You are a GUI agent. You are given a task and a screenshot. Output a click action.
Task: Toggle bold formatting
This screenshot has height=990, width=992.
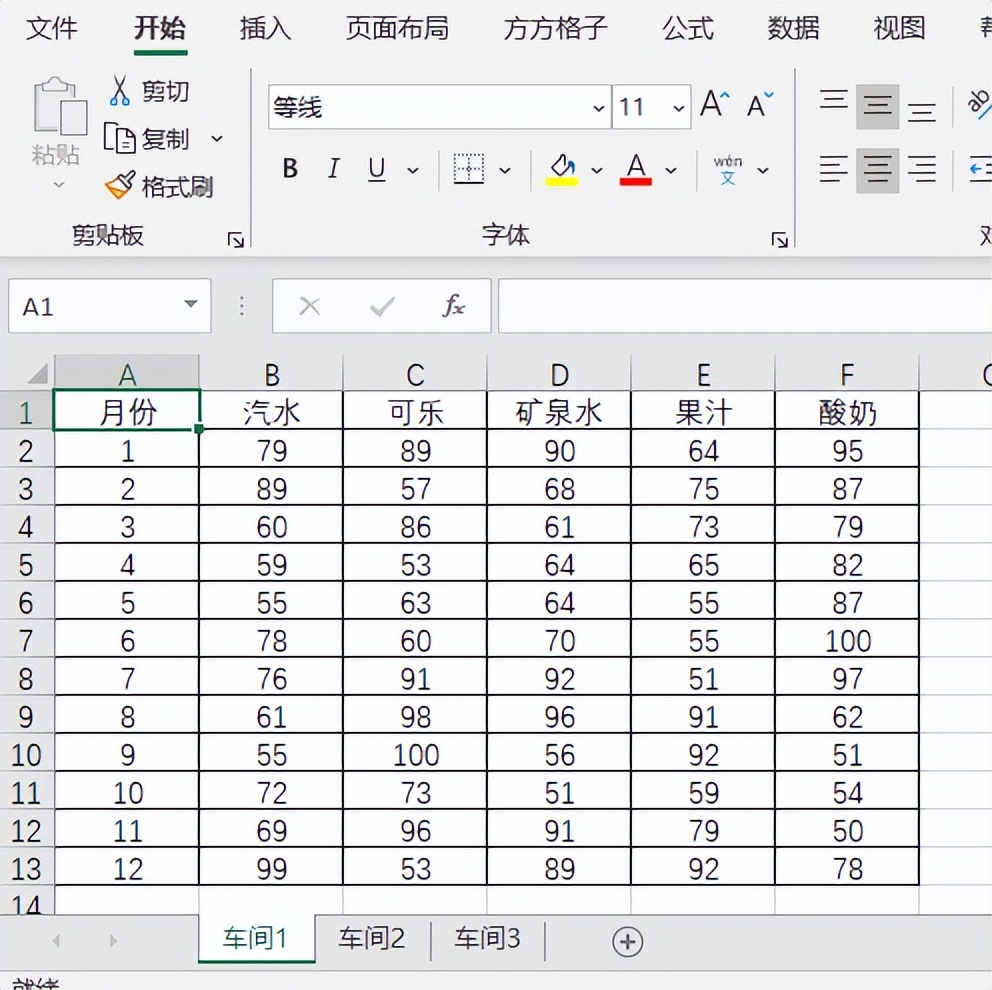(289, 169)
